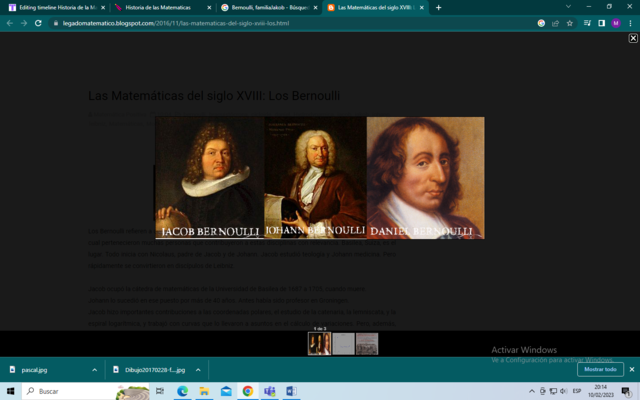Open the media control icon
The image size is (640, 400).
point(587,23)
